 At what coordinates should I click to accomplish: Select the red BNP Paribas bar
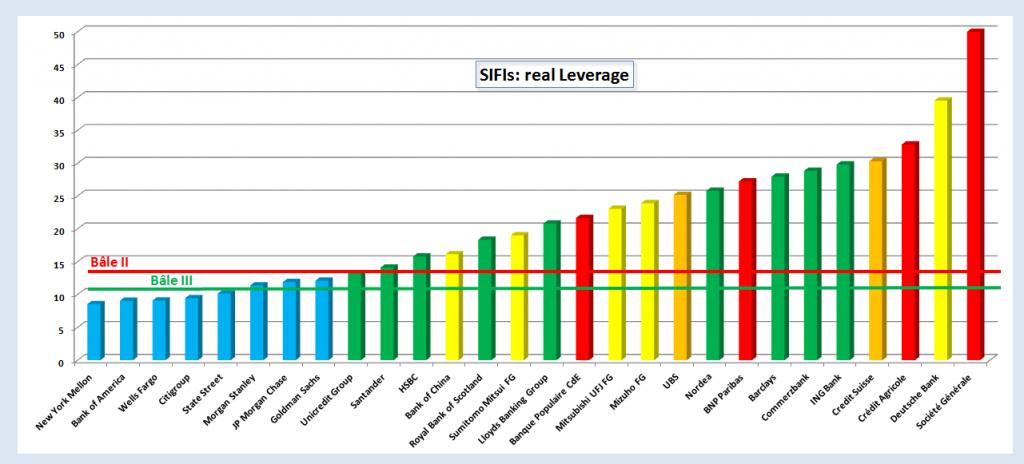[x=746, y=269]
